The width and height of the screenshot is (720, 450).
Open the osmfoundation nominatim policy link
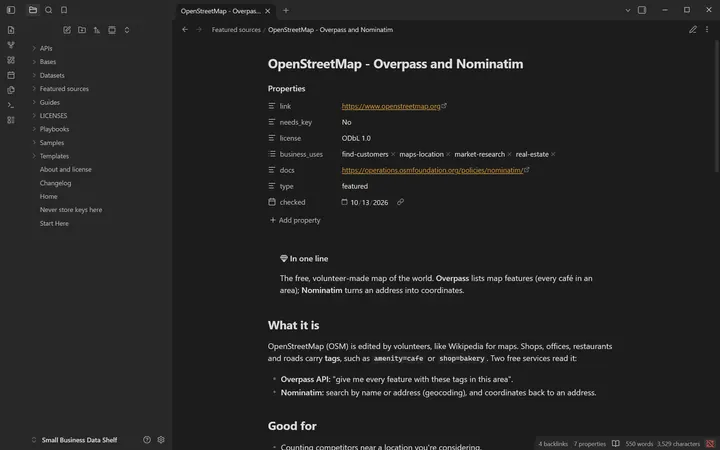click(432, 170)
